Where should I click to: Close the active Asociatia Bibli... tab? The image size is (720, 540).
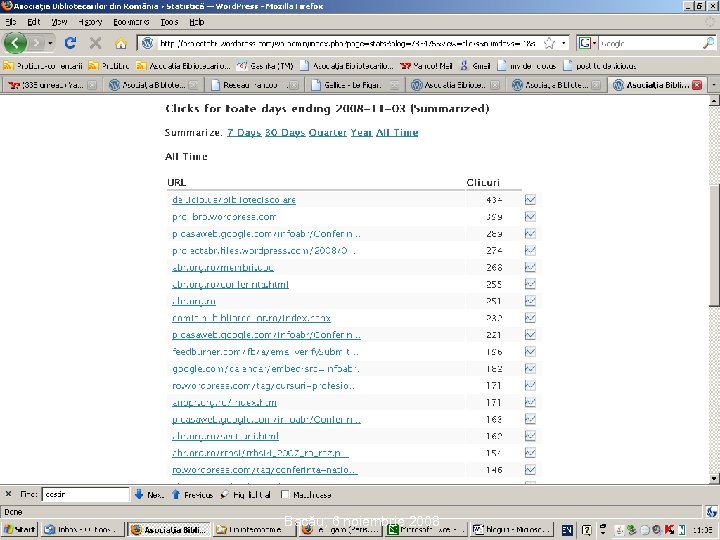point(697,85)
